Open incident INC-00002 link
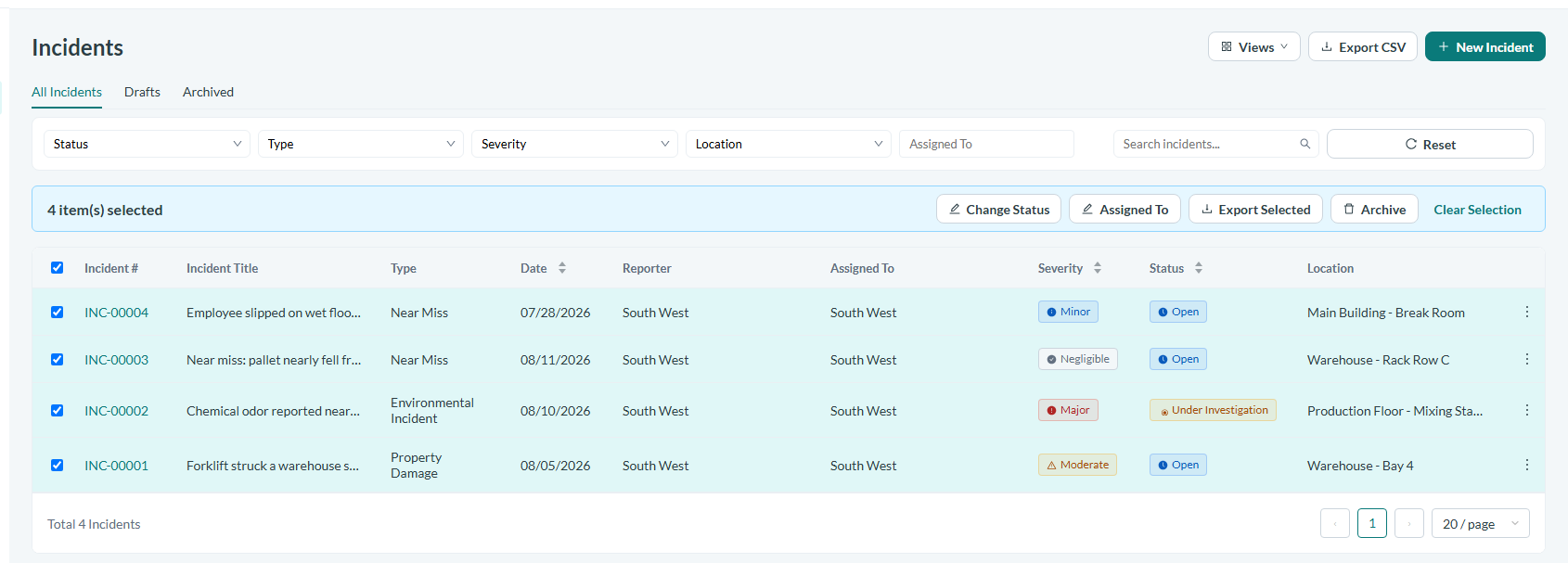Screen dimensions: 1568x563 tap(116, 411)
